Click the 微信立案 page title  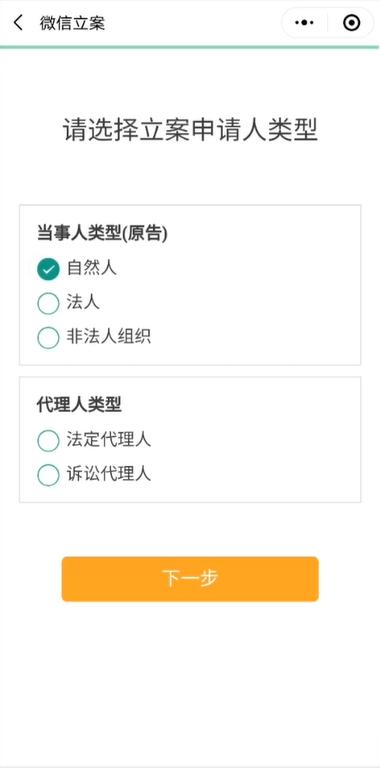click(x=72, y=23)
